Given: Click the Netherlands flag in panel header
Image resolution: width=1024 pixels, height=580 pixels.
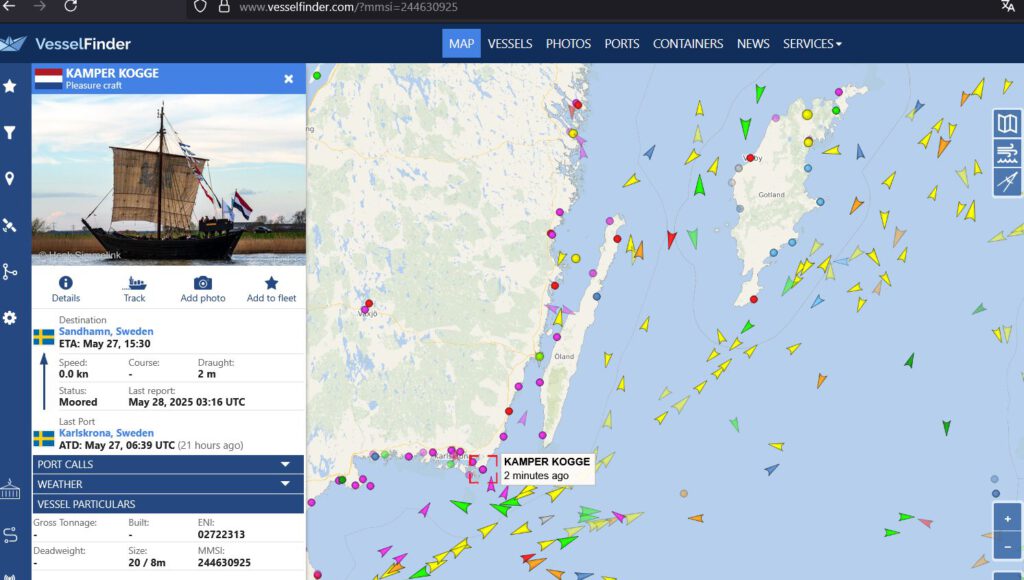Looking at the screenshot, I should pyautogui.click(x=48, y=78).
